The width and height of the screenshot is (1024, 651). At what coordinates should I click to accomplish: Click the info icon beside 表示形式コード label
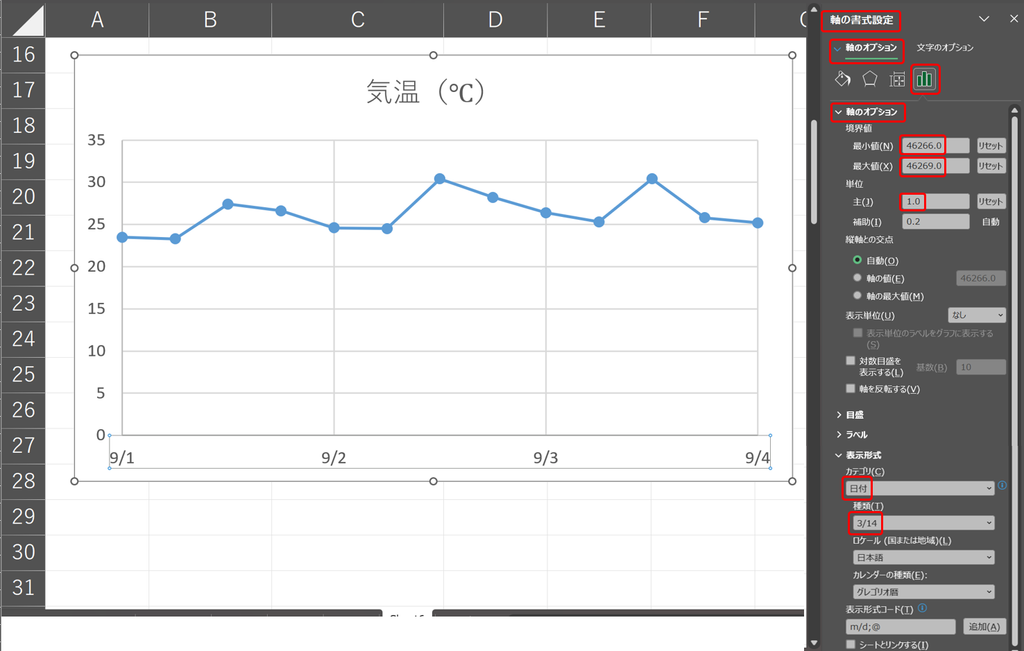922,608
